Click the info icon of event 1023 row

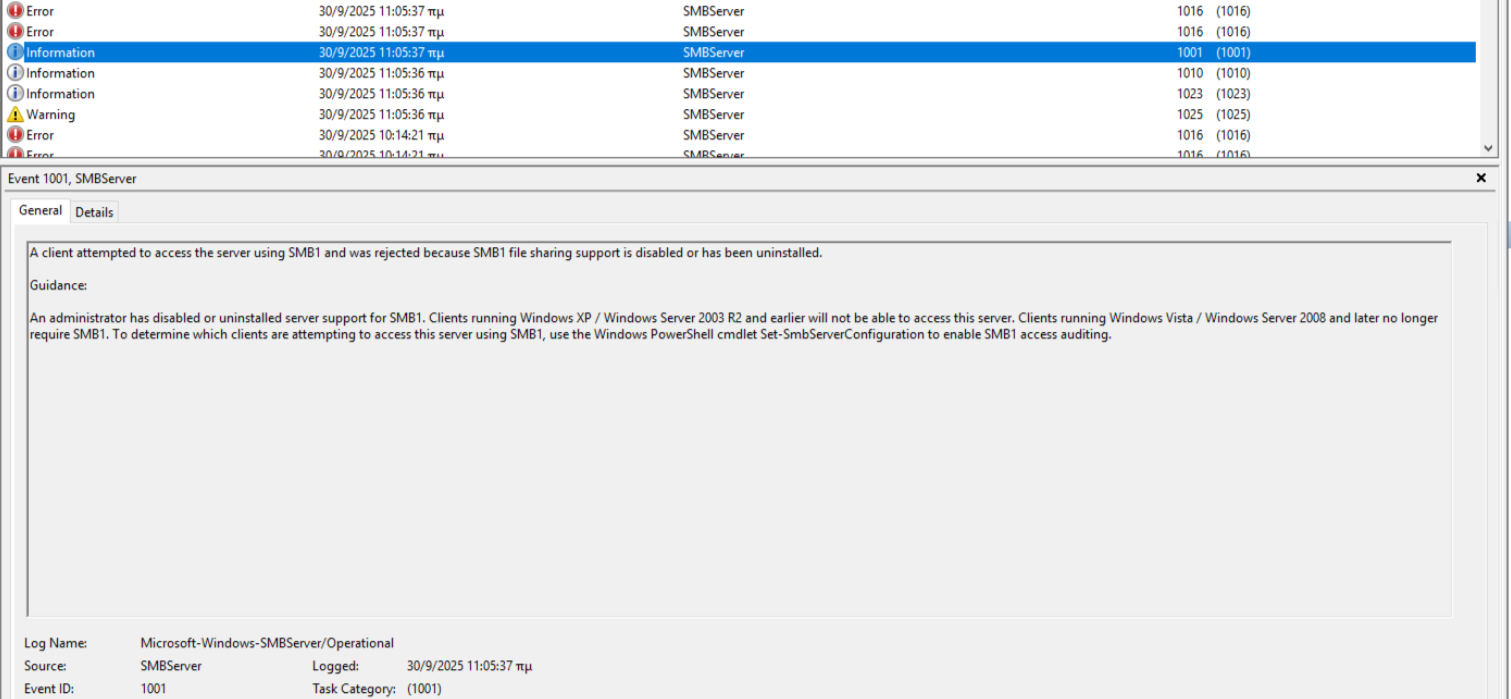coord(15,93)
